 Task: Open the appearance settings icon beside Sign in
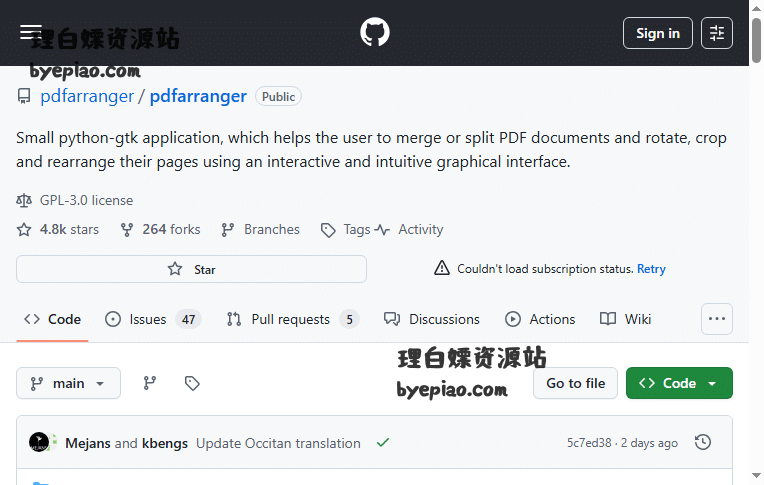716,33
